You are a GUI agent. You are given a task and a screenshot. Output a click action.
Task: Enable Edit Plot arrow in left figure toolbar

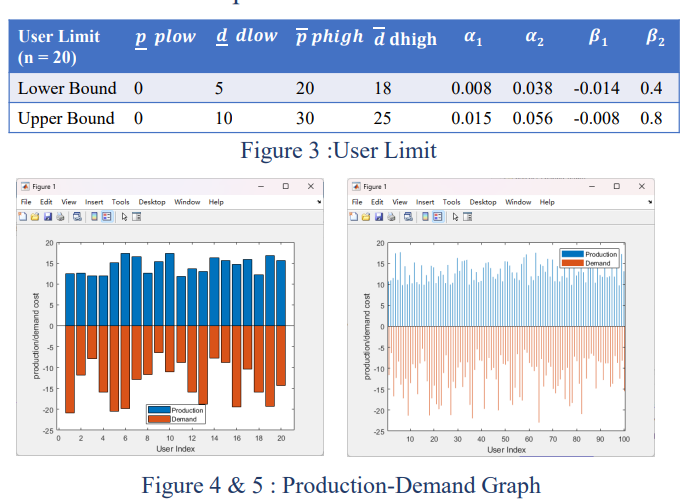(x=124, y=216)
